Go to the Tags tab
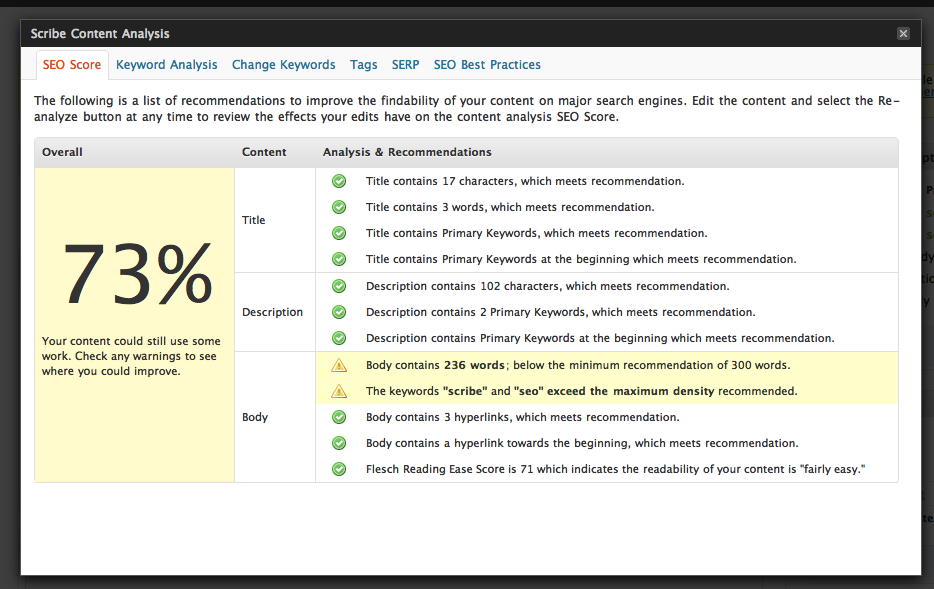 [363, 65]
